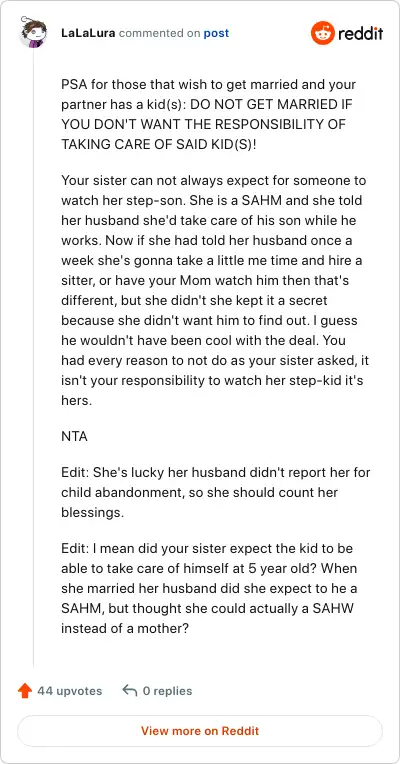Click the "commented on" gray text
Viewport: 400px width, 764px height.
click(159, 33)
